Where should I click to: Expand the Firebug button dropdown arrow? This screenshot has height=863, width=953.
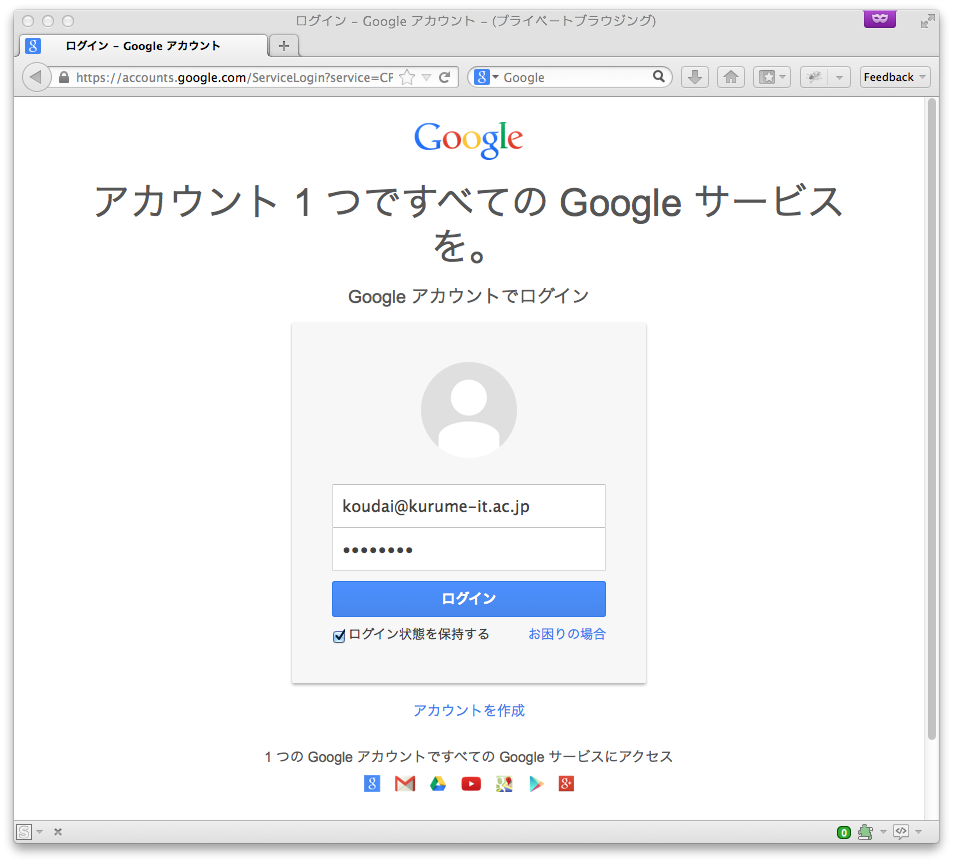(839, 77)
